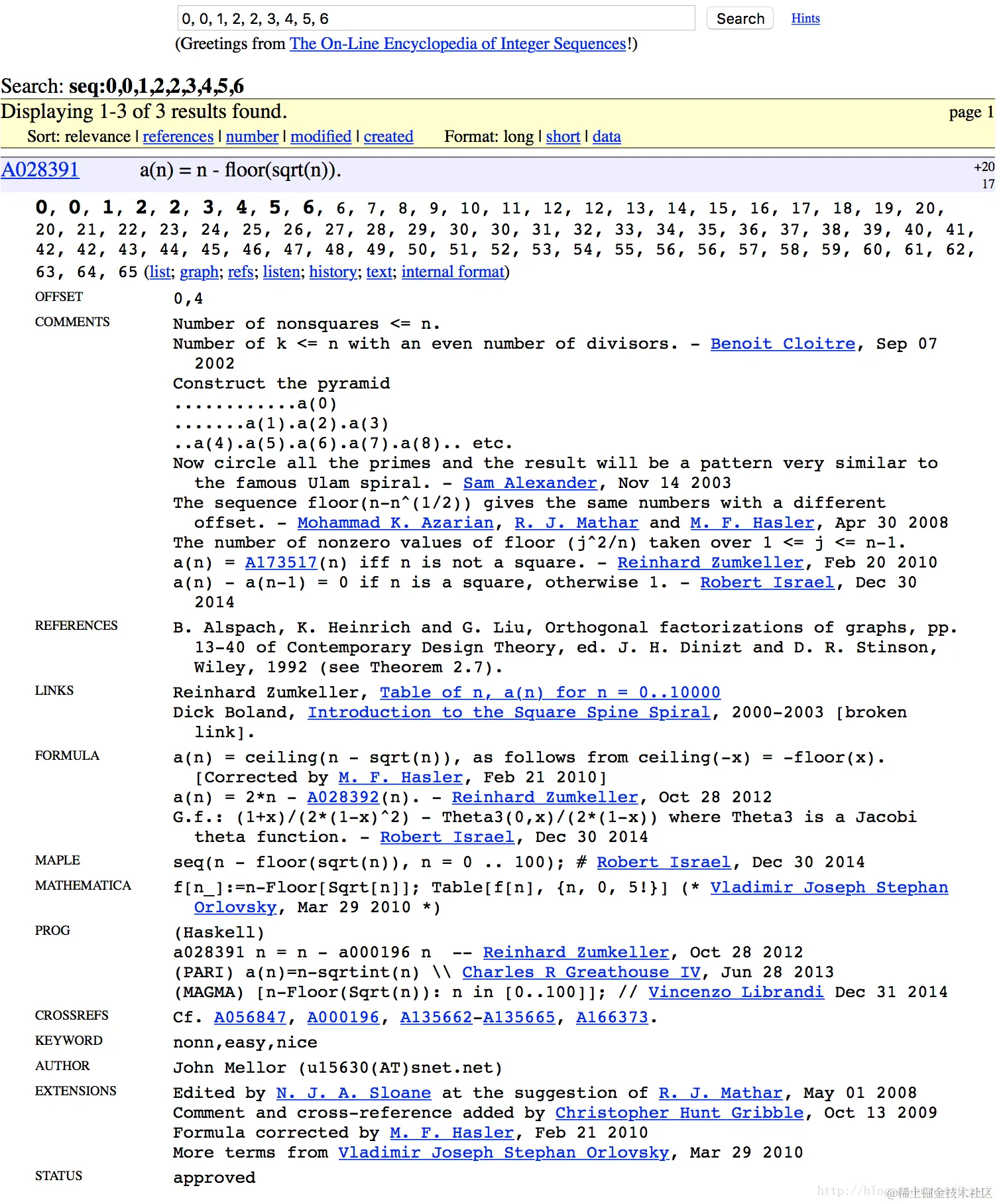The image size is (997, 1204).
Task: Open R. J. Mathar link in extensions
Action: [721, 1093]
